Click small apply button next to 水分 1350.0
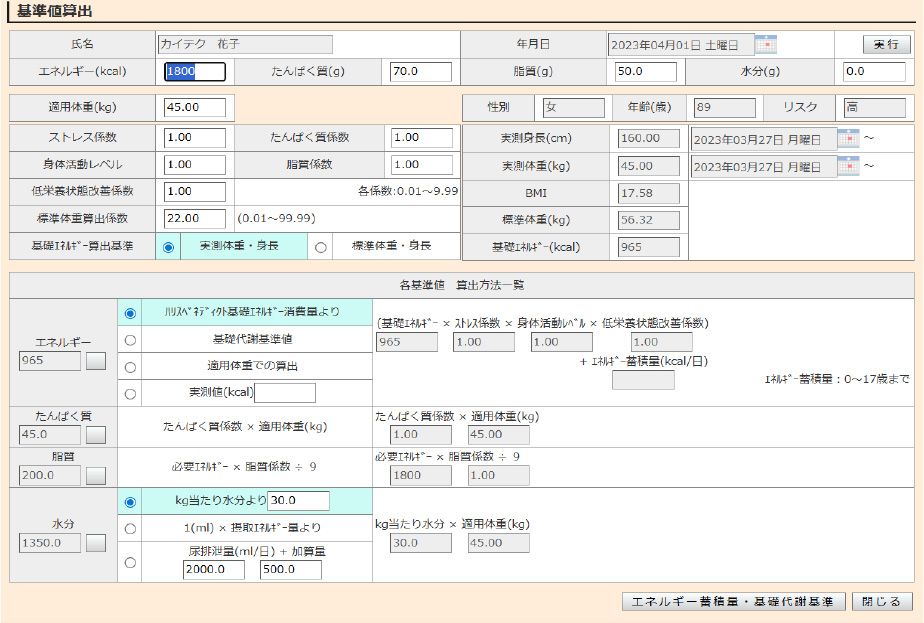The width and height of the screenshot is (924, 623). 96,543
